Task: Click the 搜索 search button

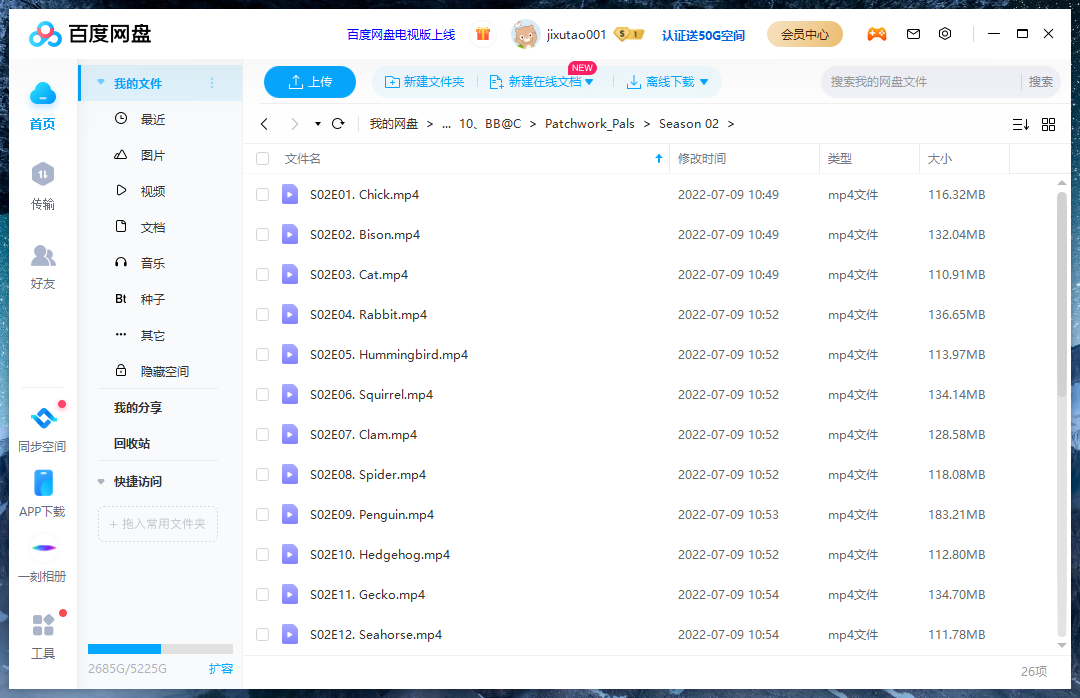Action: pos(1040,82)
